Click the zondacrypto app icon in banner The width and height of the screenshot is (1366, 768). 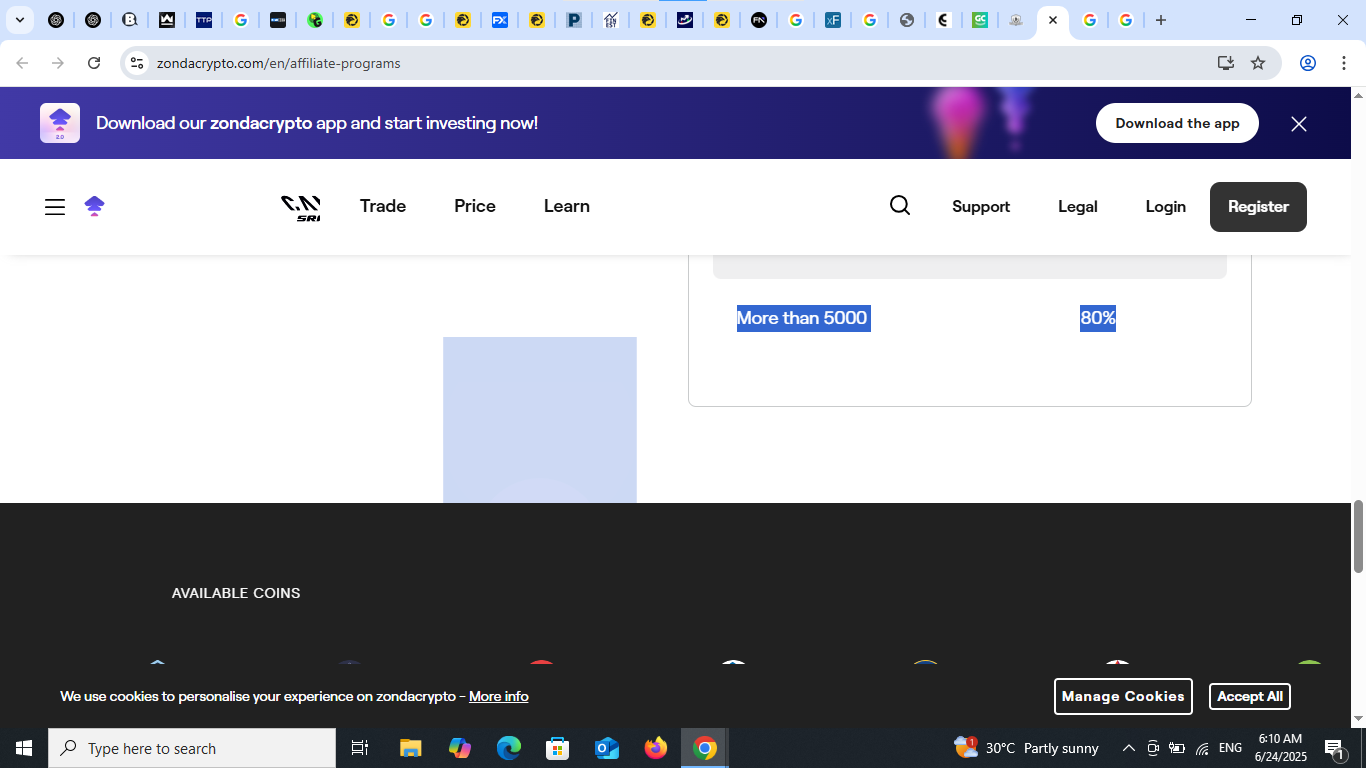coord(60,123)
